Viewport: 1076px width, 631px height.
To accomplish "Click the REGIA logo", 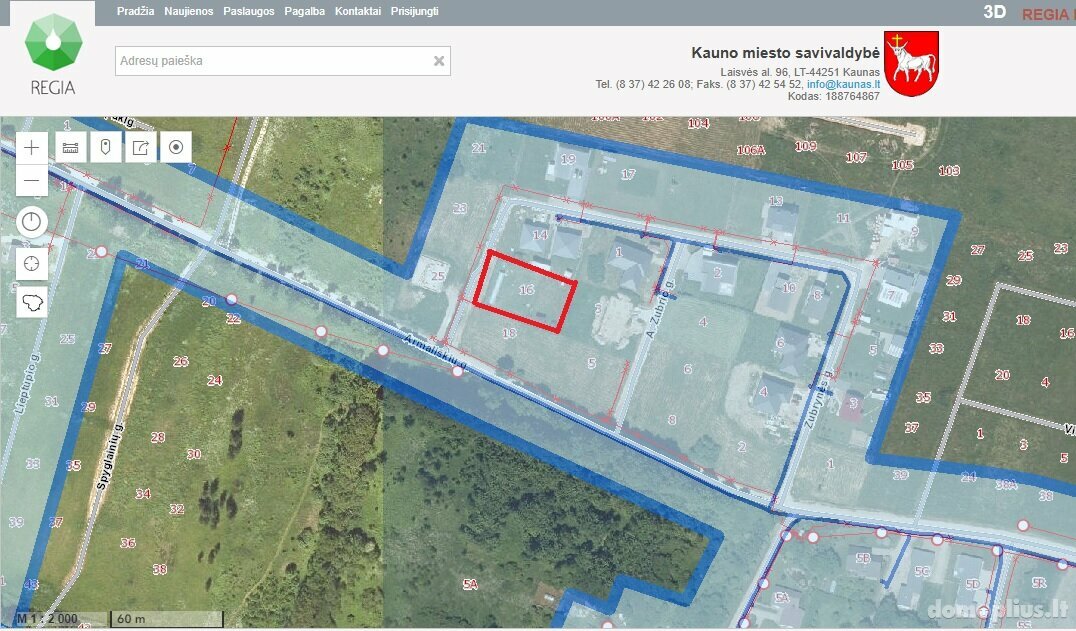I will coord(53,54).
